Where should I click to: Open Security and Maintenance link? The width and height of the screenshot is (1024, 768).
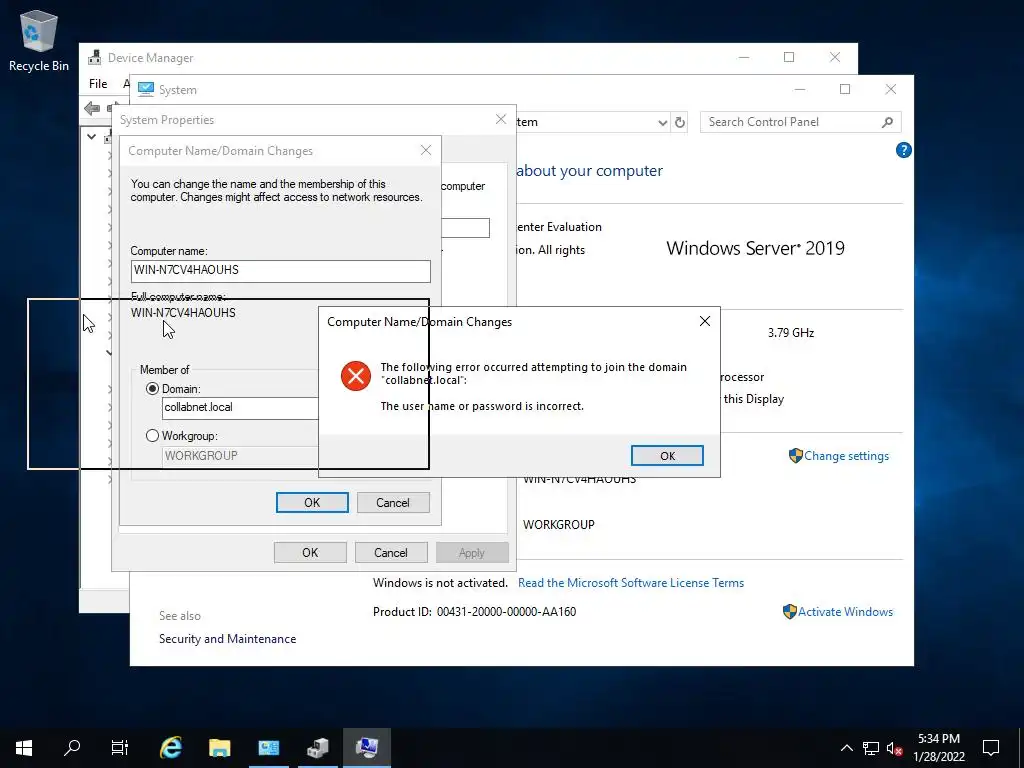point(227,639)
